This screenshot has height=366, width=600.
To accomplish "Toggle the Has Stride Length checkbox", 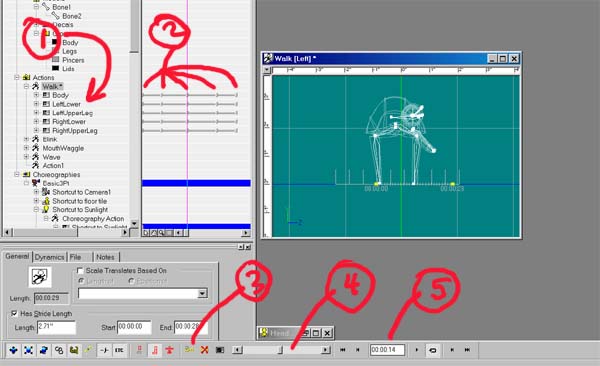I will 14,314.
